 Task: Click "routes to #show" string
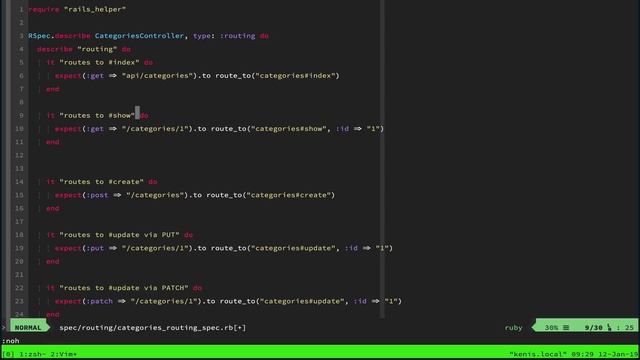97,115
